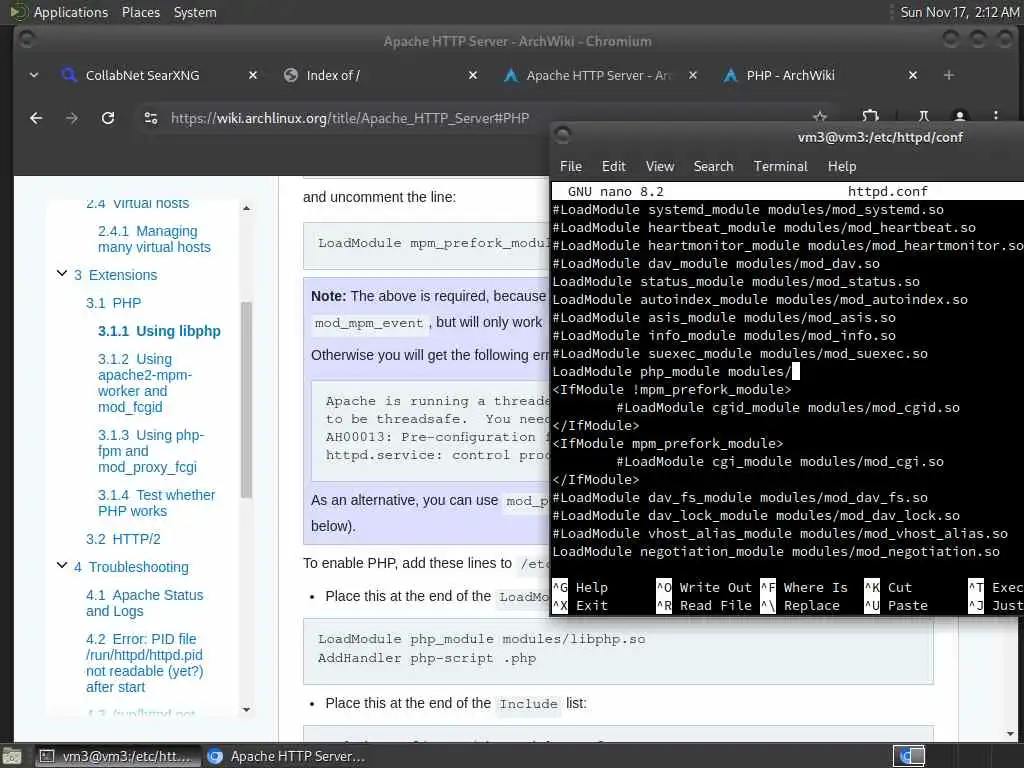Switch to Apache HTTP Server taskbar entry
Image resolution: width=1024 pixels, height=768 pixels.
286,756
